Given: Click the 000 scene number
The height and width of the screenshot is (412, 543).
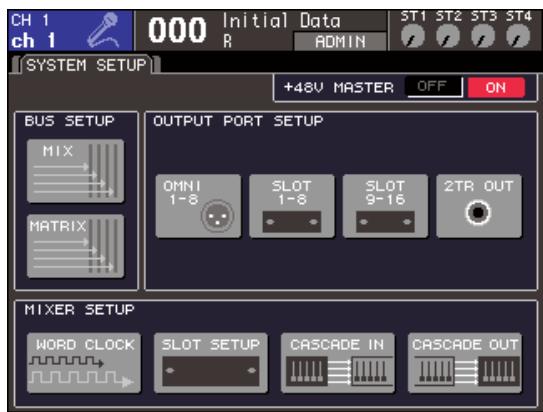Looking at the screenshot, I should pyautogui.click(x=177, y=30).
